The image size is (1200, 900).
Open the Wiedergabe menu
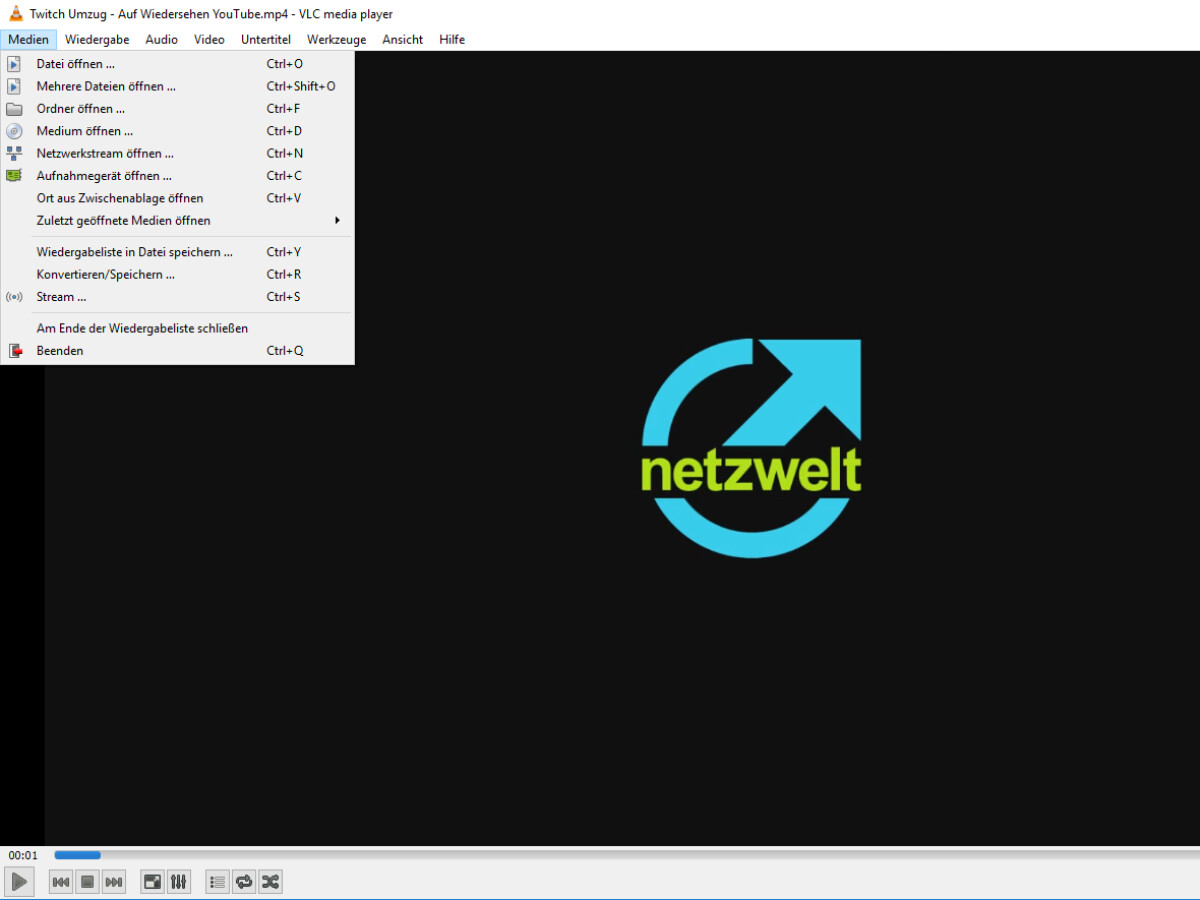coord(97,40)
